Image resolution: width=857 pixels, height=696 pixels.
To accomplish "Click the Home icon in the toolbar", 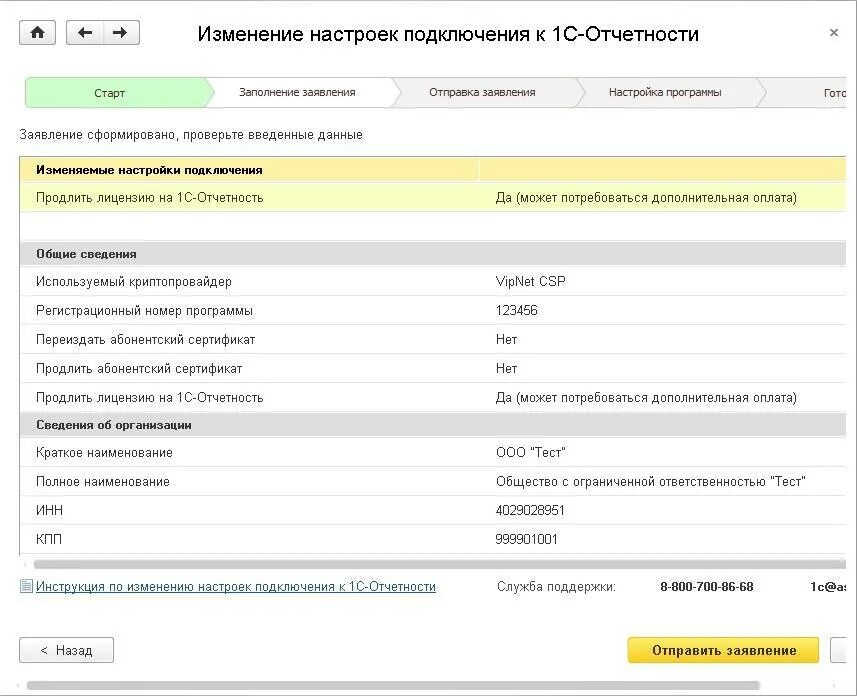I will [37, 32].
